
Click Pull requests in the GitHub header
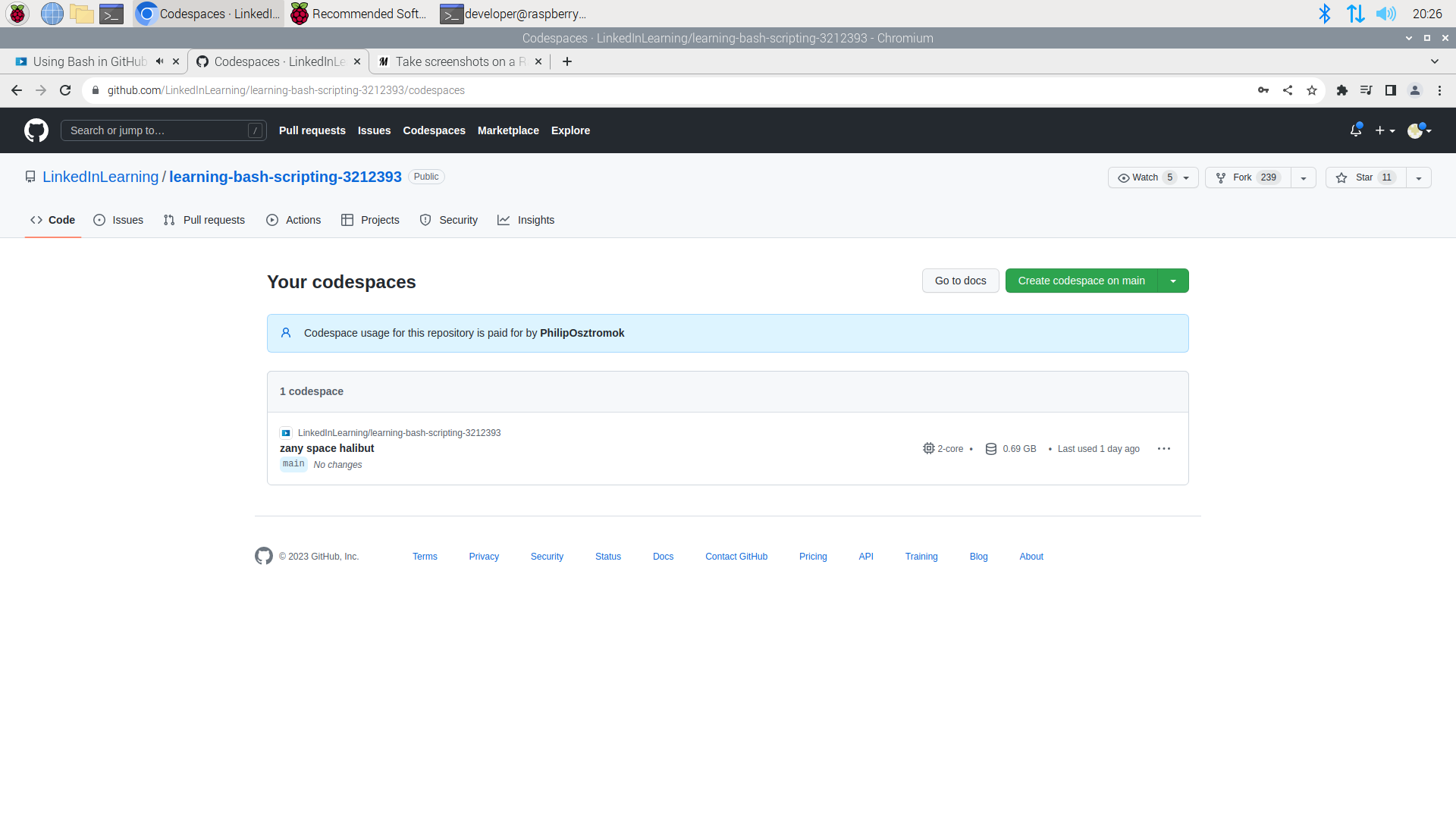[312, 130]
